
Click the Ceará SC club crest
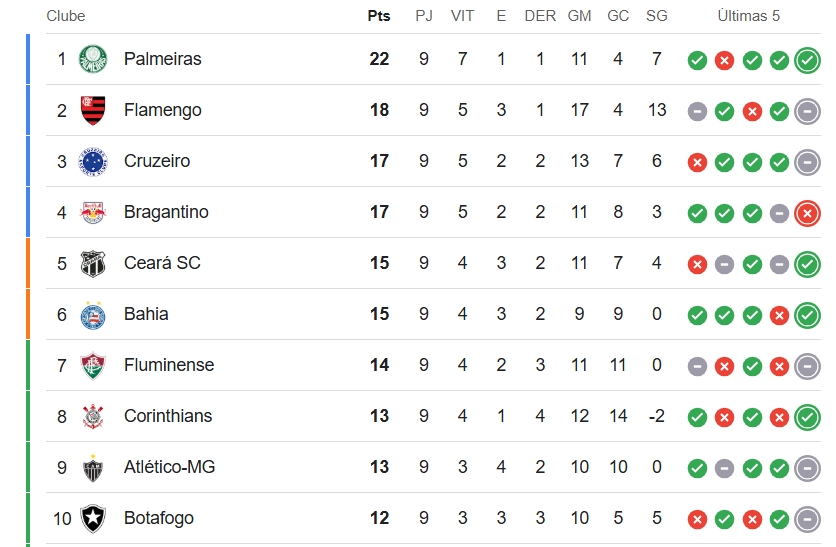coord(93,263)
